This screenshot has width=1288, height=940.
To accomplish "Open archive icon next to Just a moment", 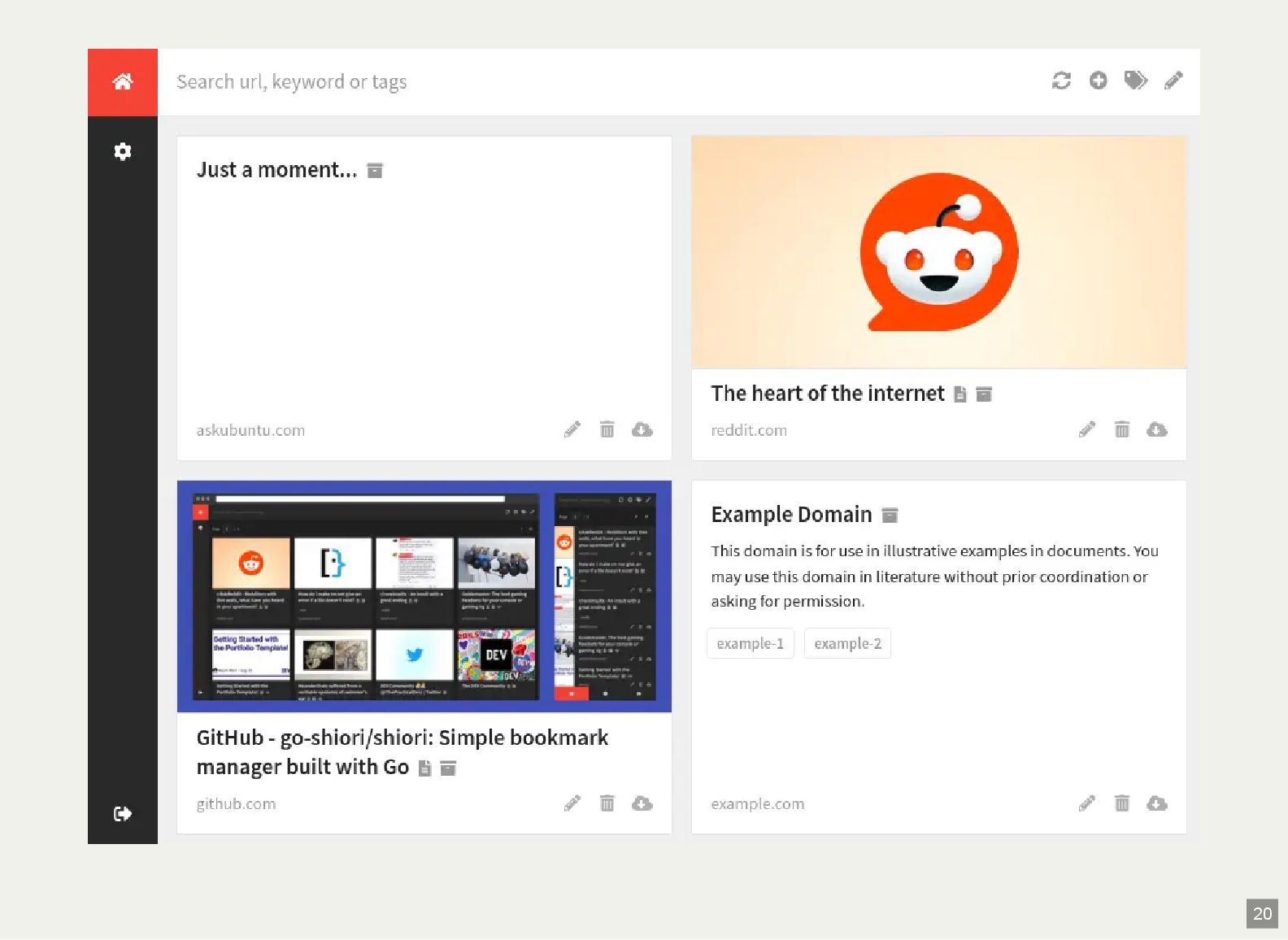I will pyautogui.click(x=375, y=171).
